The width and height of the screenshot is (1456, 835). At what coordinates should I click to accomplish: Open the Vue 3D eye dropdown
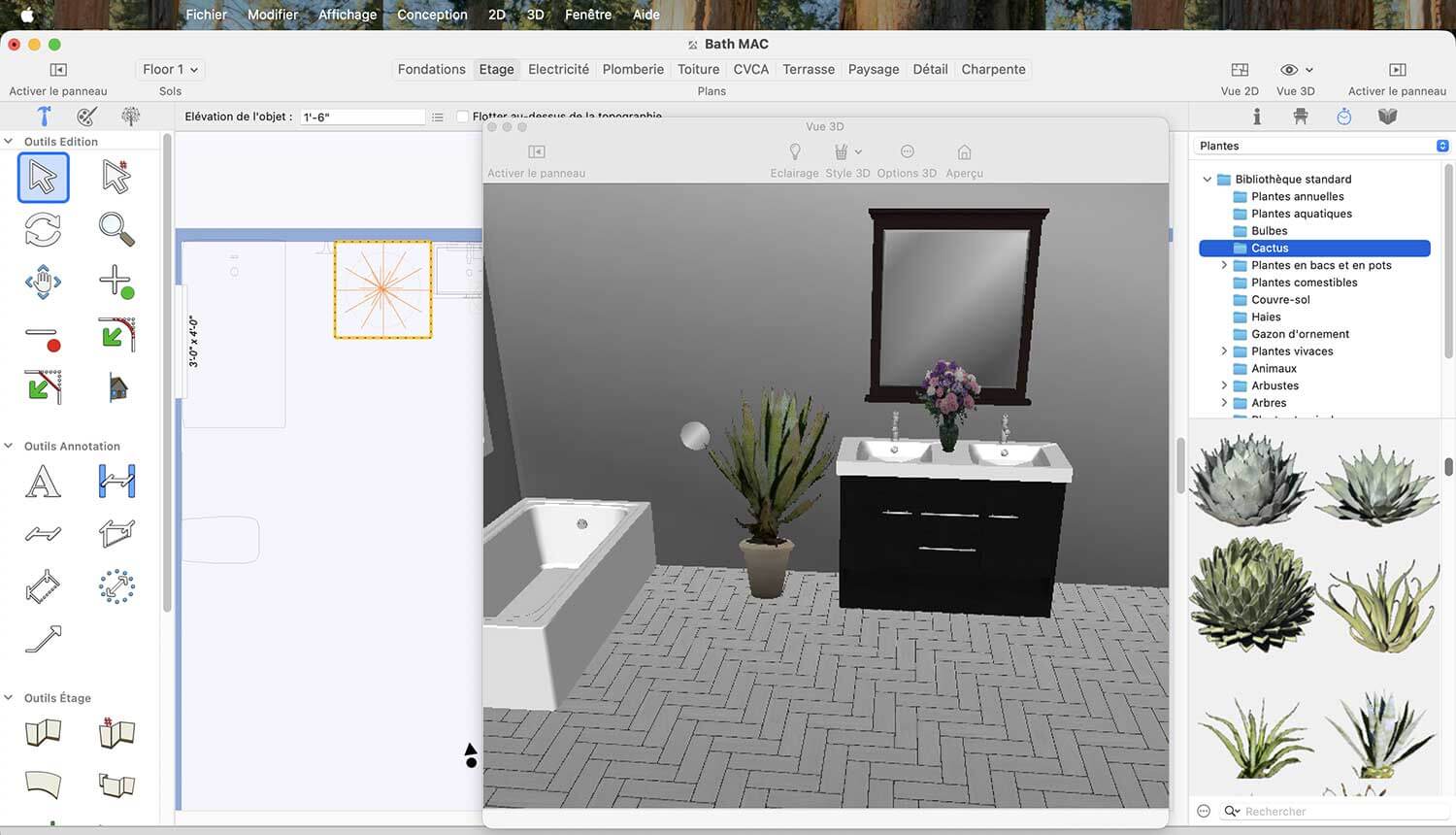[1296, 70]
